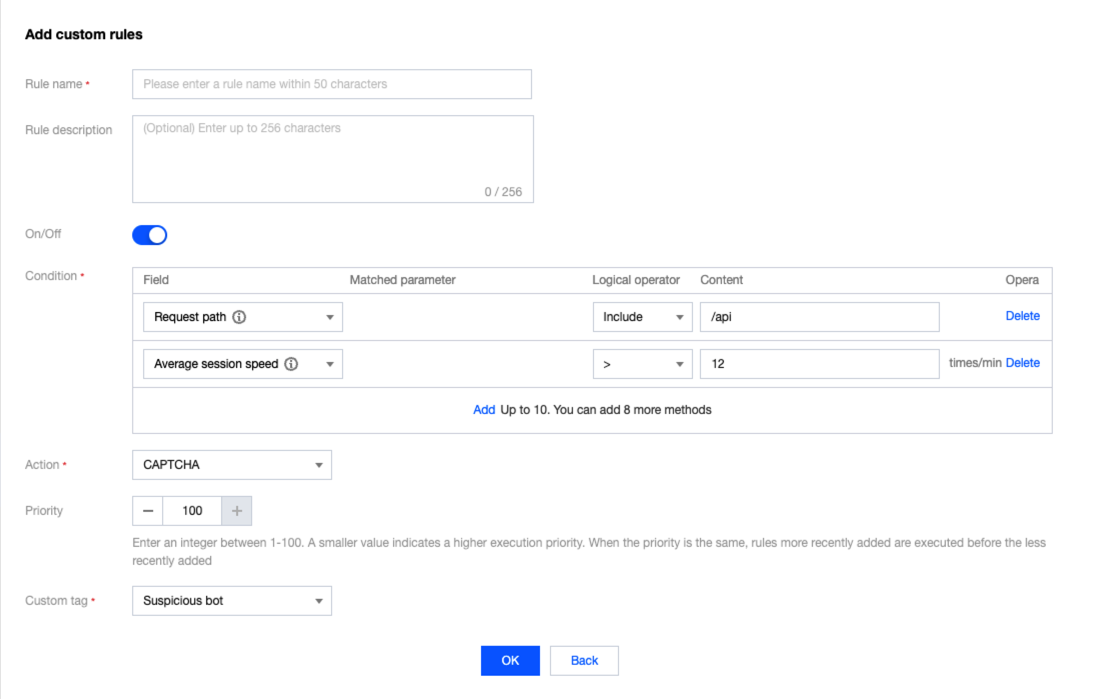Decrease priority with the minus button
The height and width of the screenshot is (699, 1097).
[148, 511]
